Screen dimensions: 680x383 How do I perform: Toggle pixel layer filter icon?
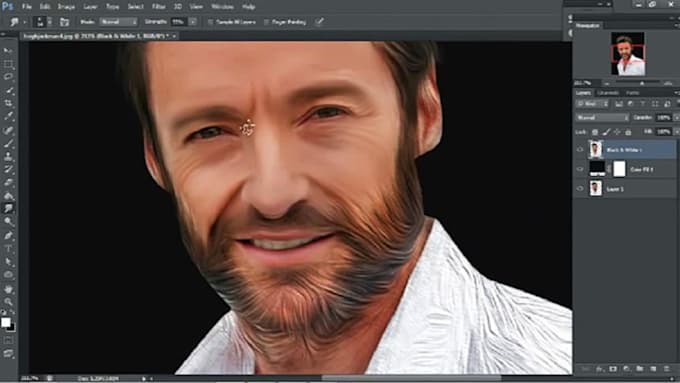(619, 104)
